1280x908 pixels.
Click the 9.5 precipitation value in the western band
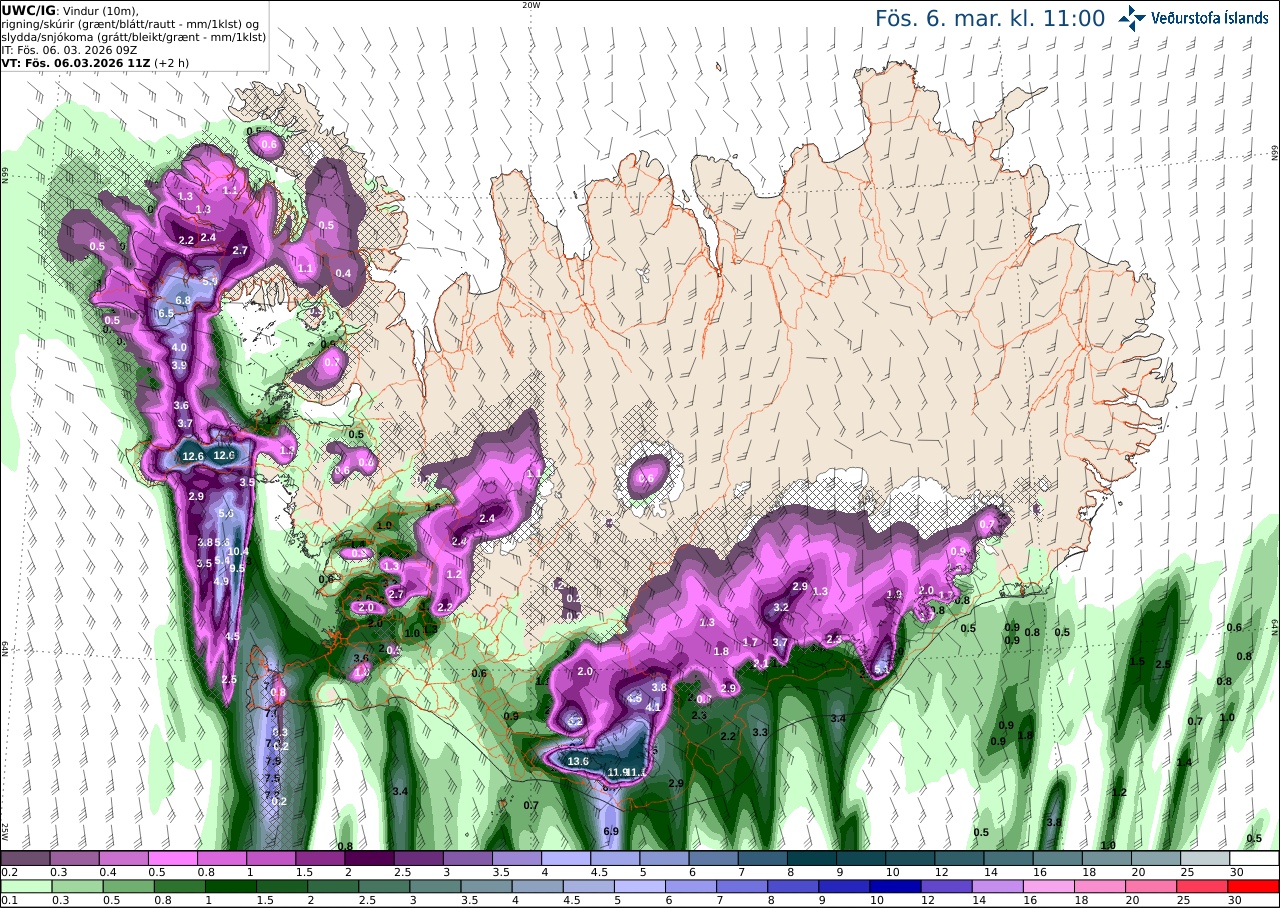click(x=237, y=568)
